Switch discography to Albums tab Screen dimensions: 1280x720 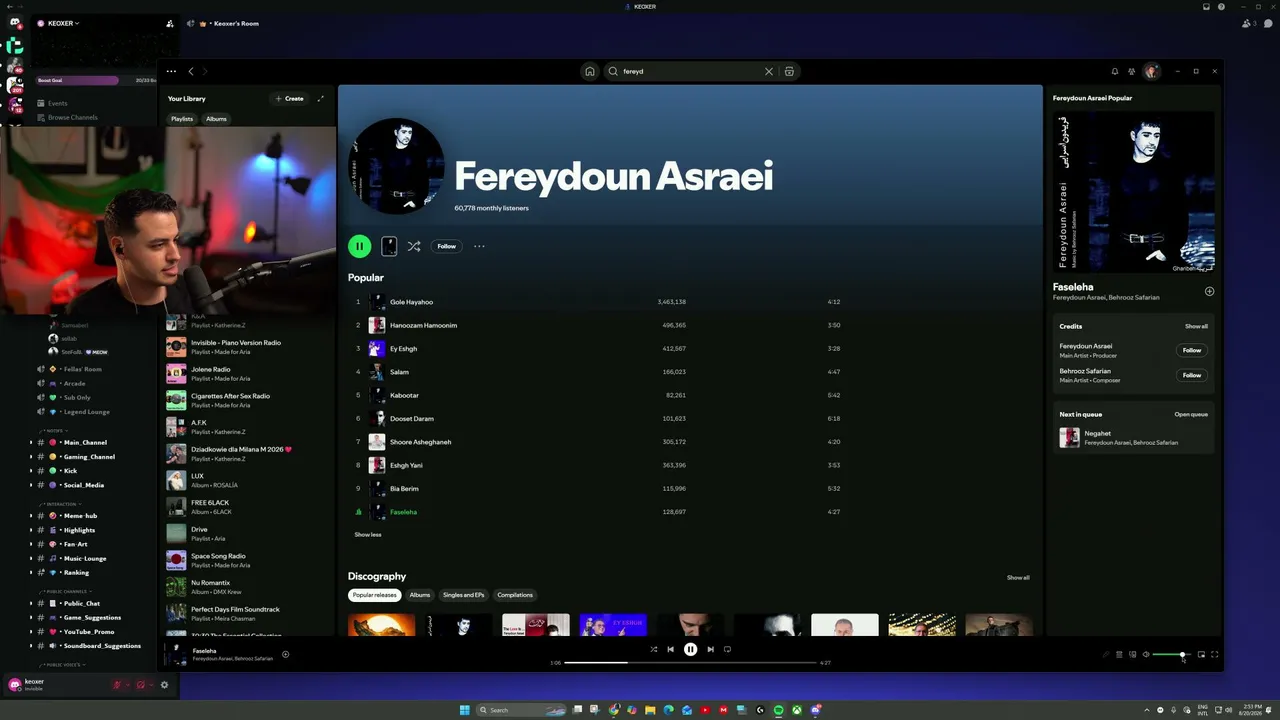420,595
